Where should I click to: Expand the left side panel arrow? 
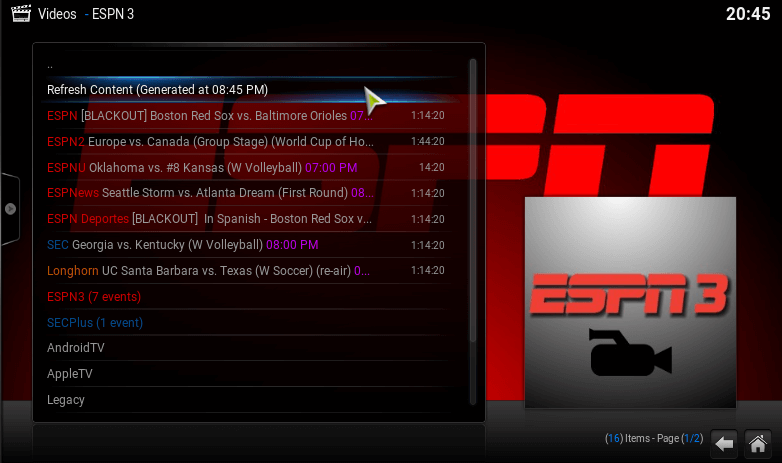pyautogui.click(x=10, y=209)
